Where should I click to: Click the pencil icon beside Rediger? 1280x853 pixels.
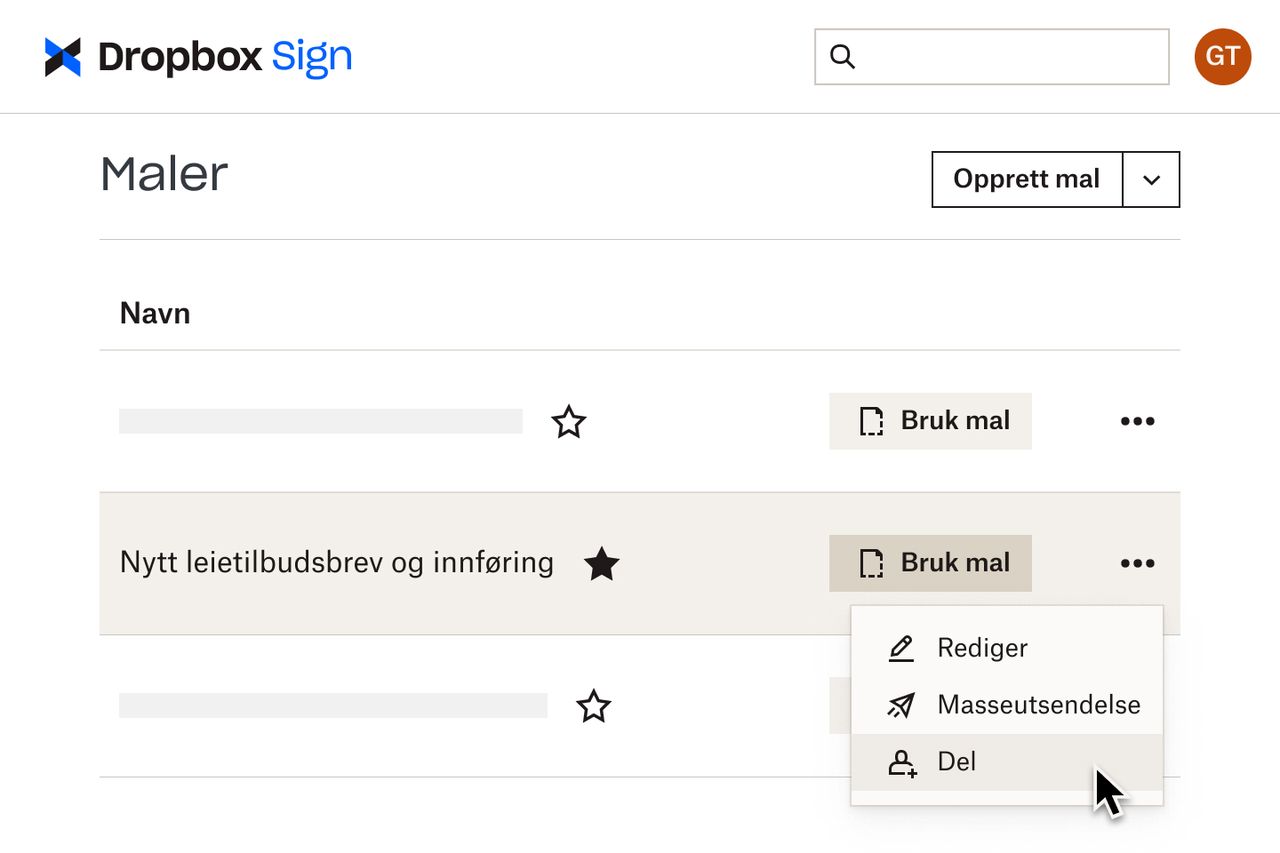coord(901,648)
